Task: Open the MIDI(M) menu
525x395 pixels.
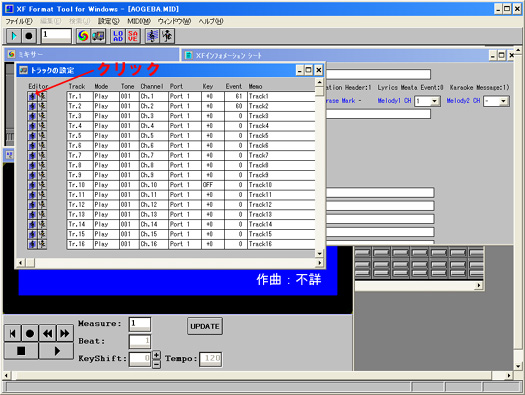Action: [x=139, y=21]
